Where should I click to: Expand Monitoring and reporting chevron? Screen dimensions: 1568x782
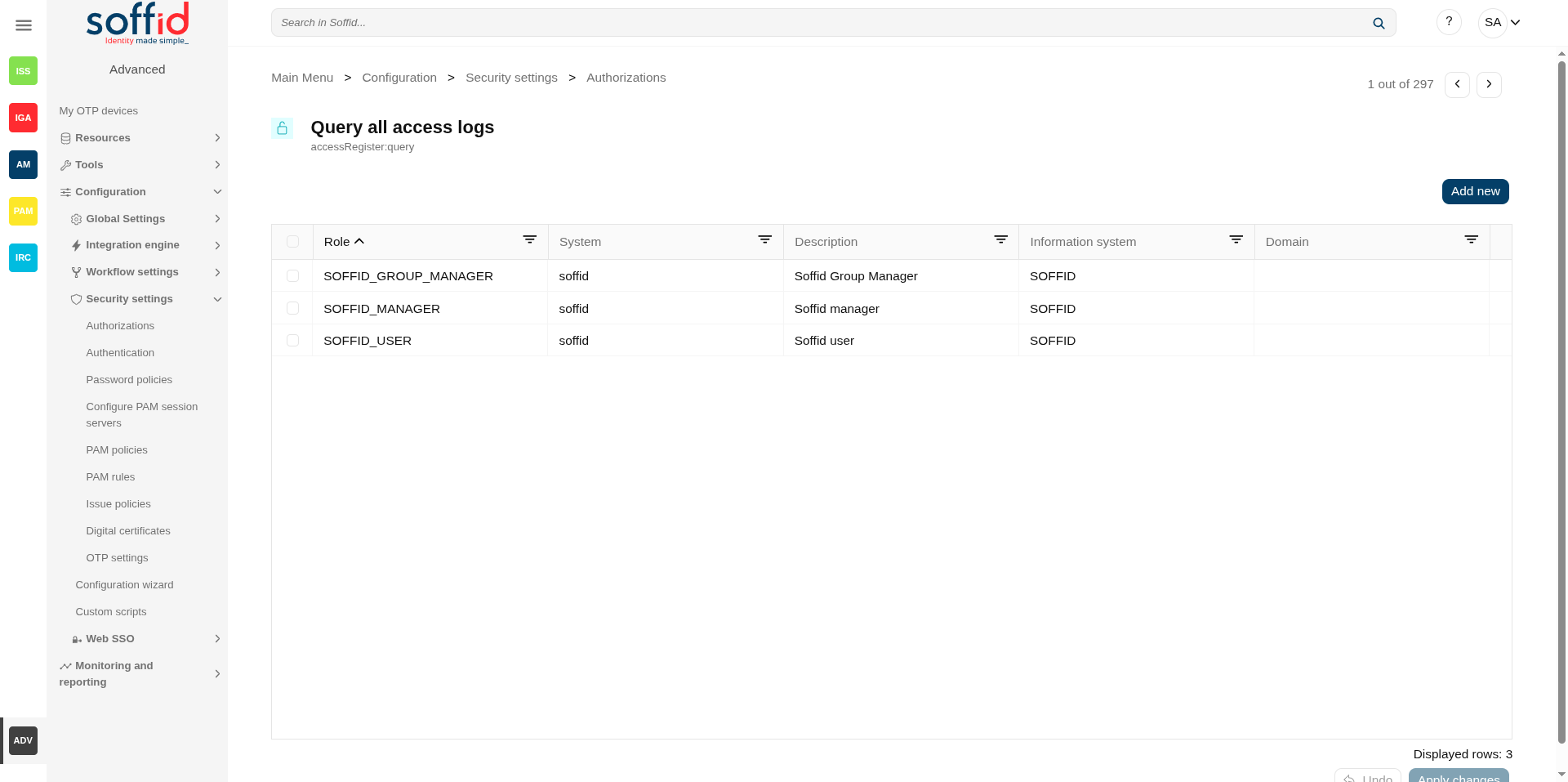click(217, 674)
